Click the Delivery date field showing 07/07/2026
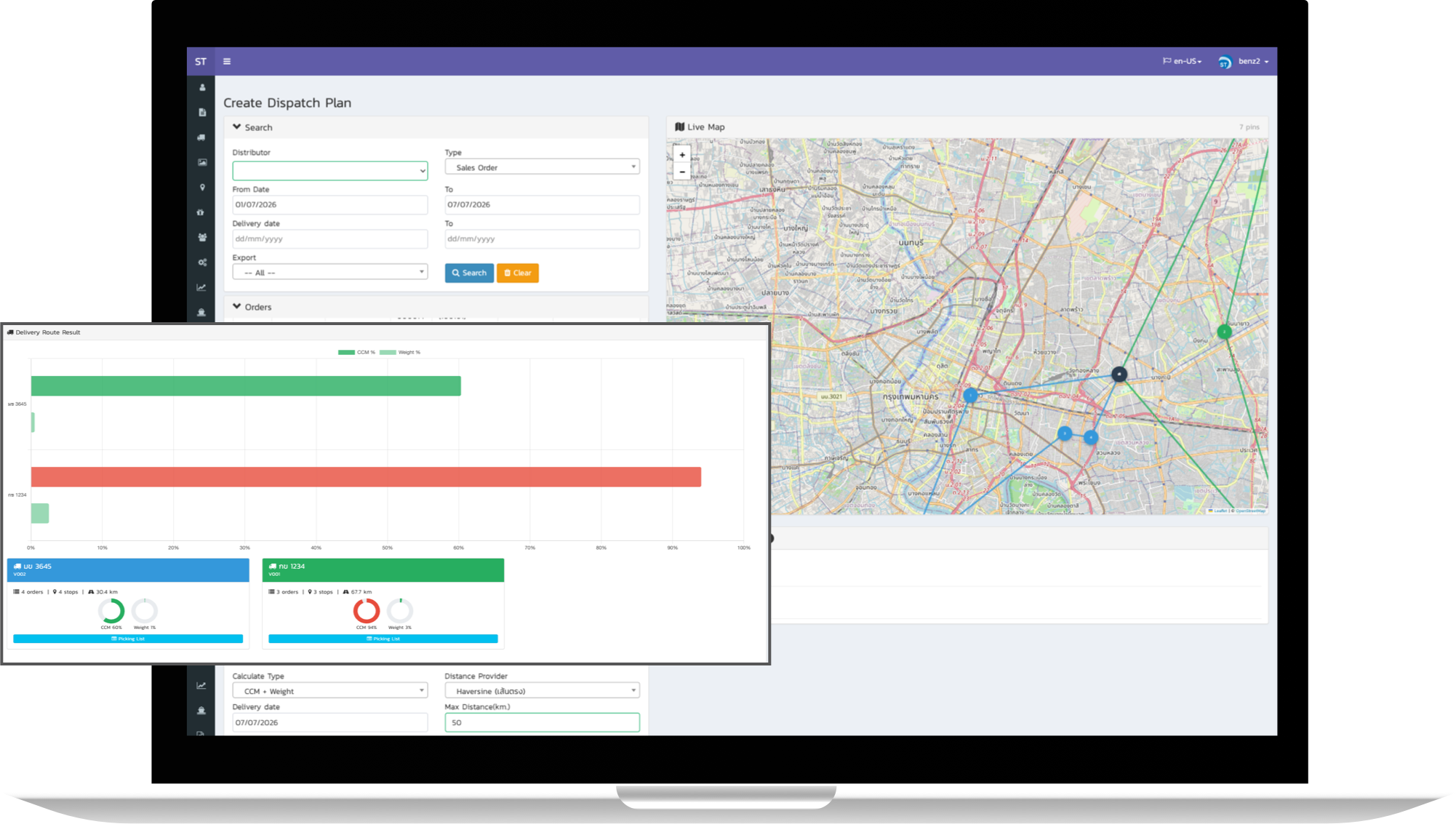Viewport: 1456px width, 824px height. point(330,722)
